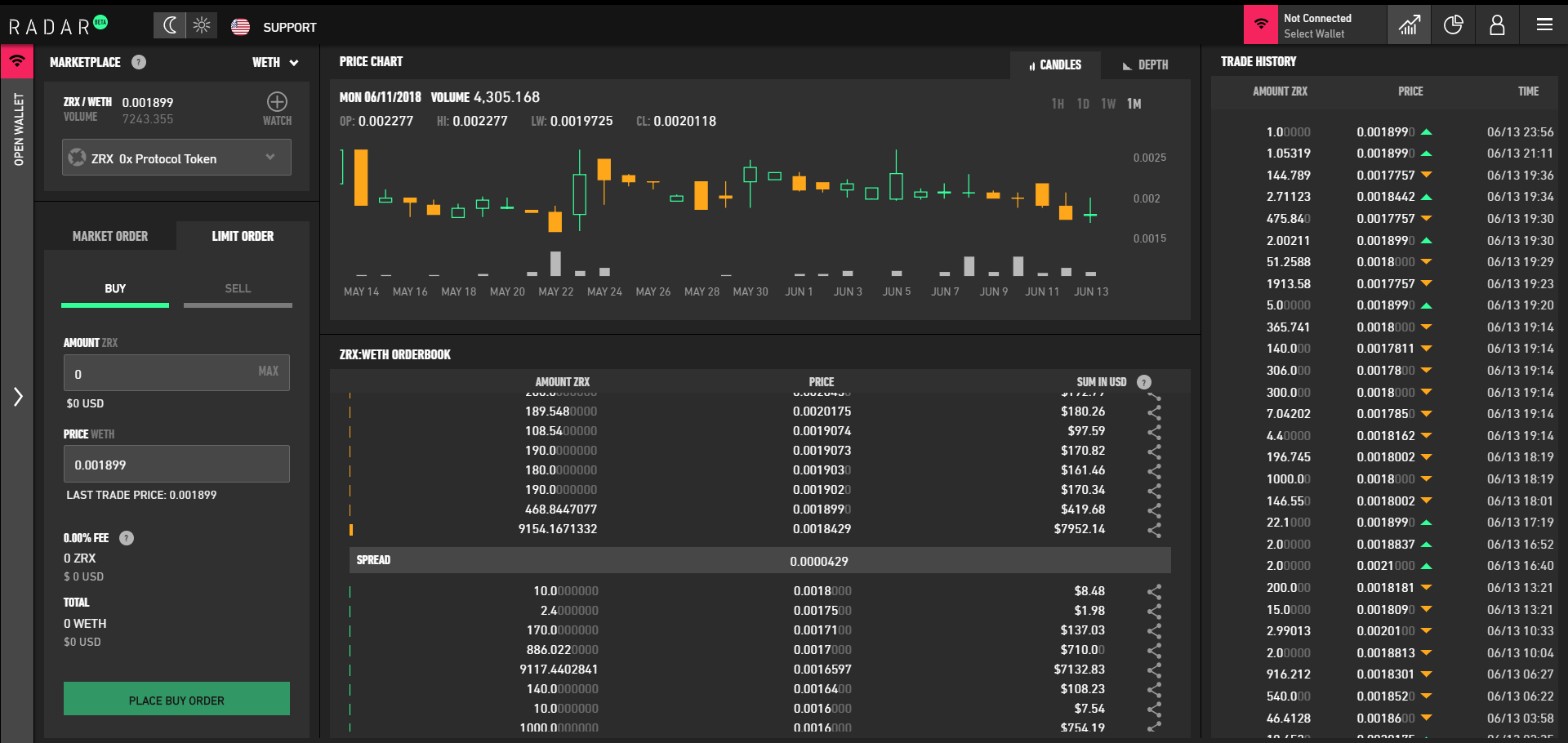Viewport: 1568px width, 743px height.
Task: Switch chart to DEPTH tab
Action: (x=1145, y=65)
